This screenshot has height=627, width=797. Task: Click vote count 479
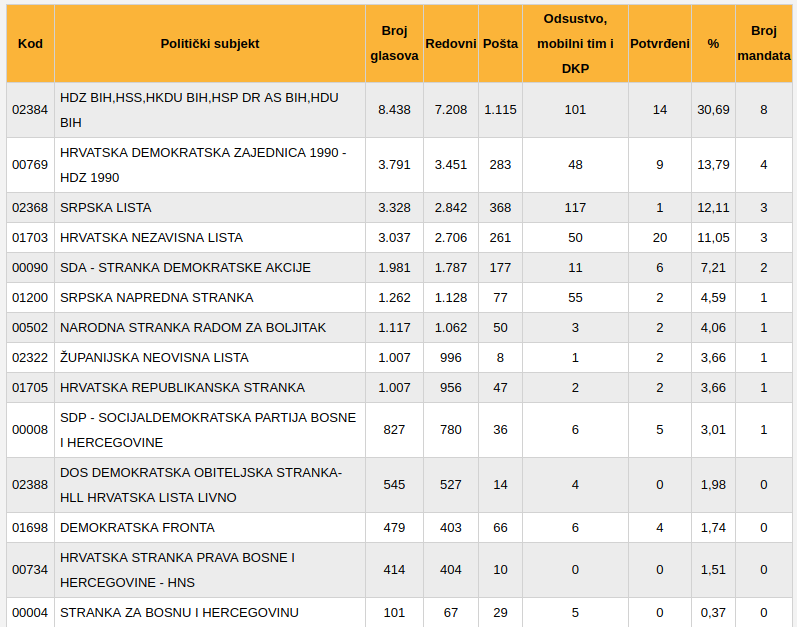tap(394, 527)
